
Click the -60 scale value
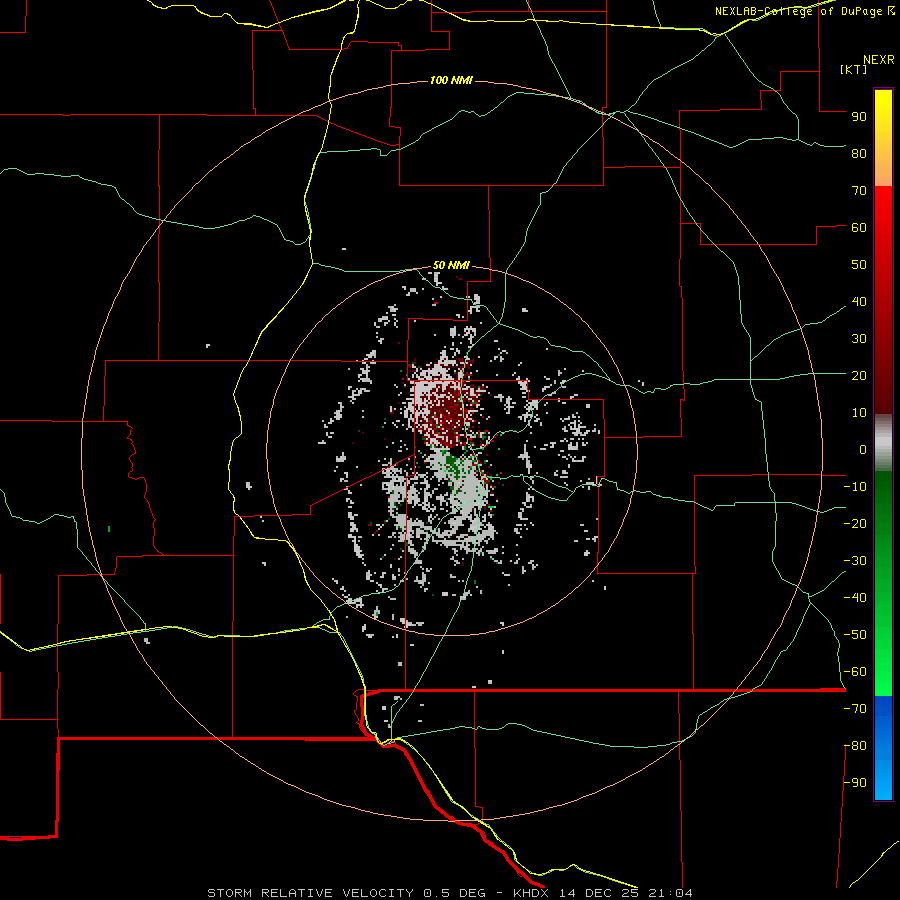pos(855,672)
